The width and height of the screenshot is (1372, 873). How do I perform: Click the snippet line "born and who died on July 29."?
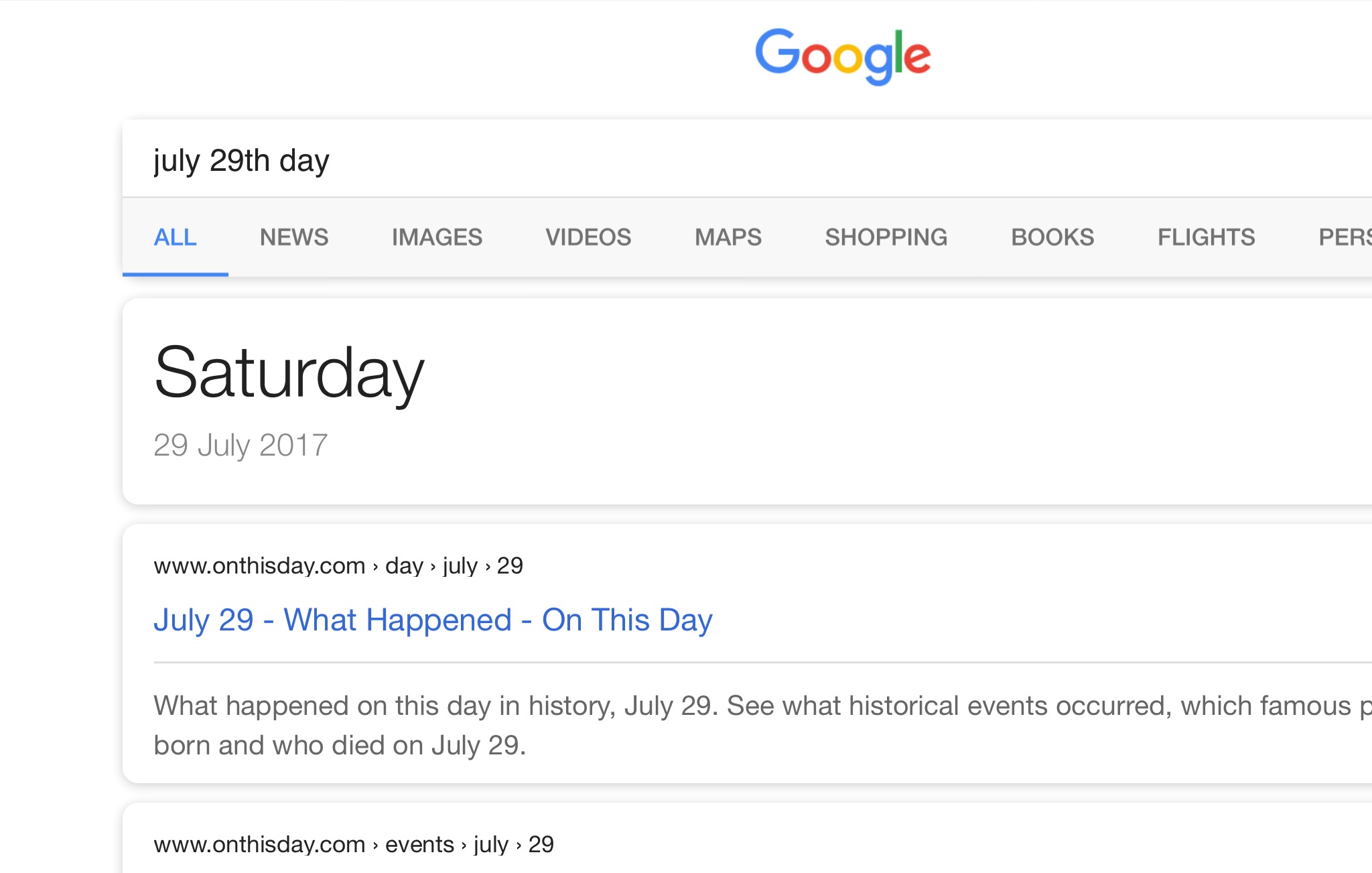(340, 745)
